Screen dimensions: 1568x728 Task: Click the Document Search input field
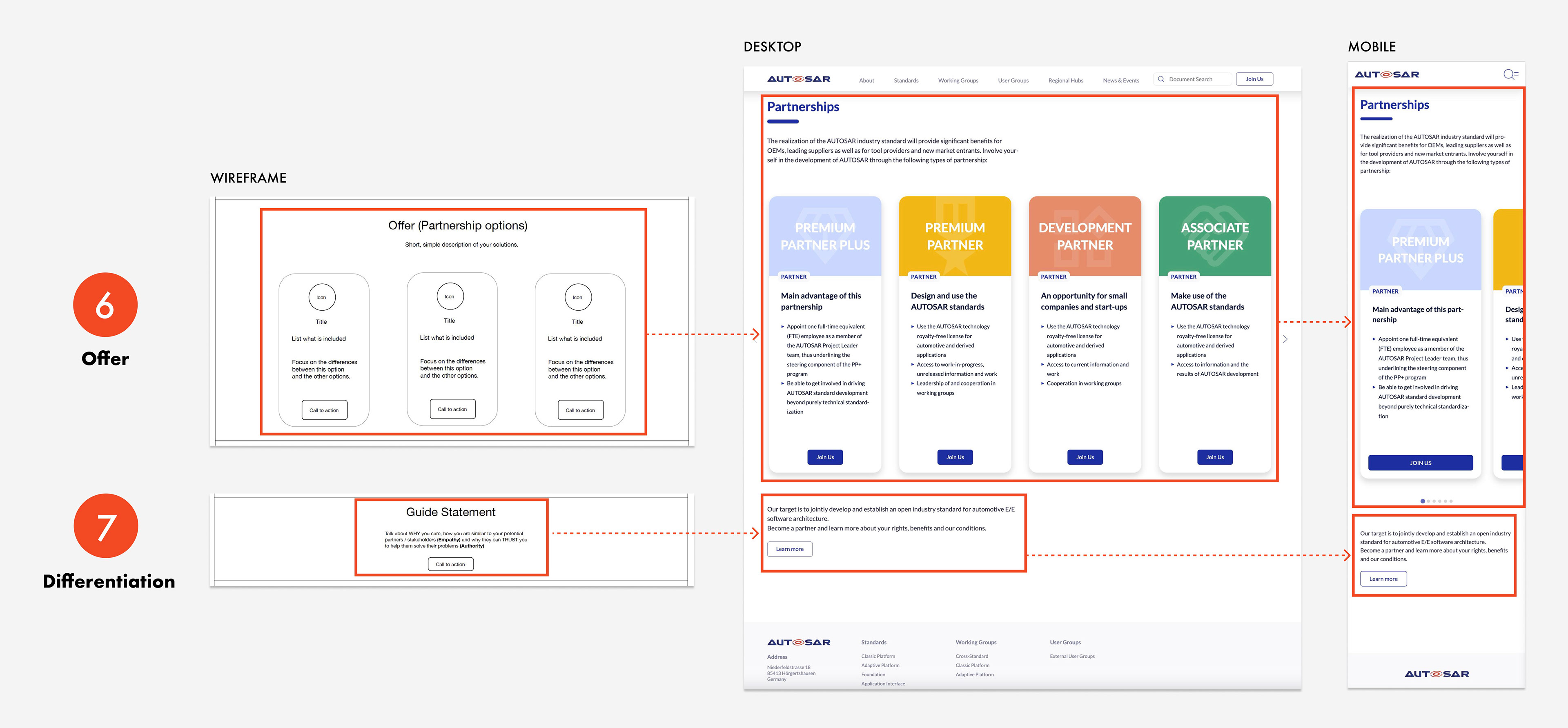[1192, 79]
